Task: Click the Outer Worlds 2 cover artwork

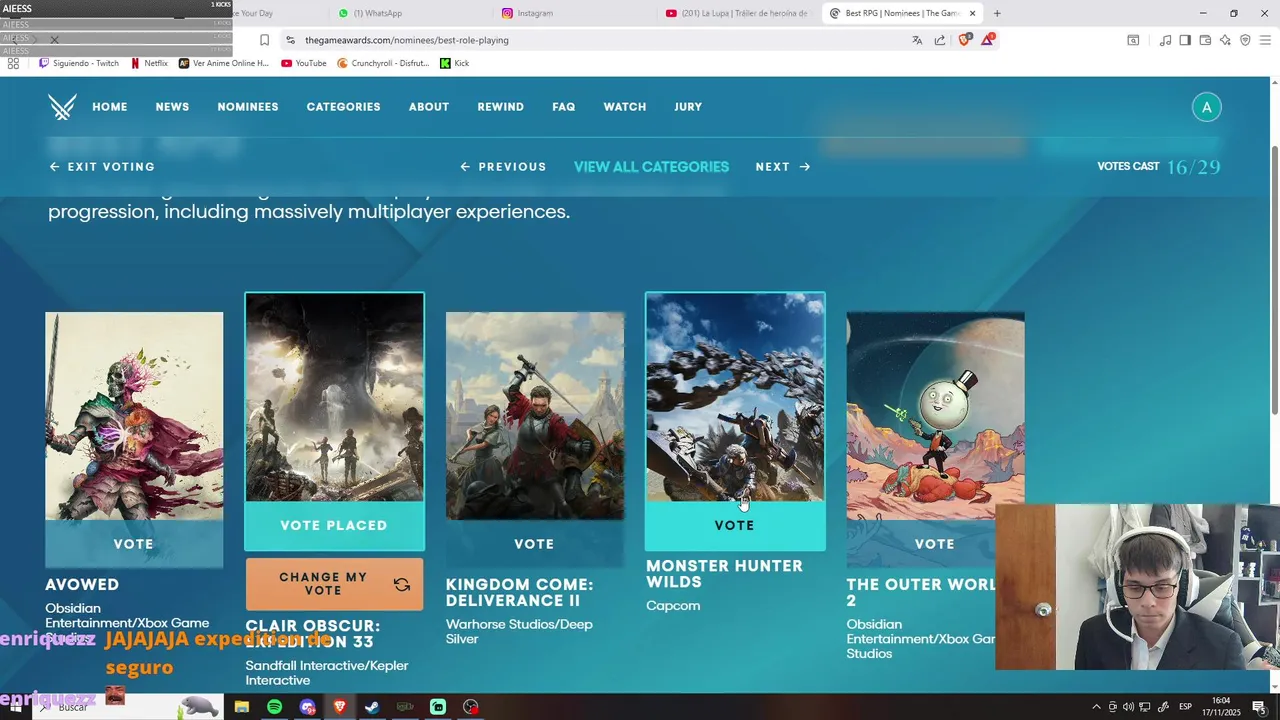Action: click(x=936, y=416)
